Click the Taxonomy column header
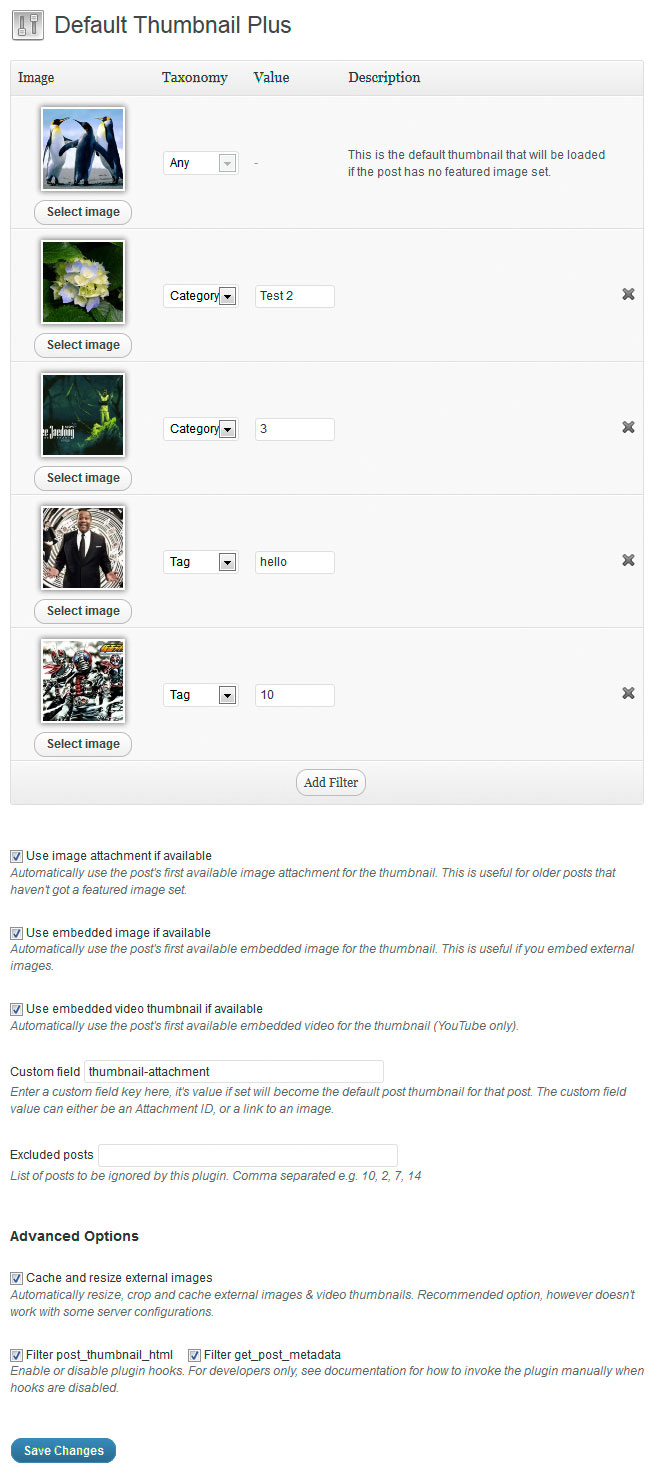This screenshot has height=1478, width=652. 195,78
